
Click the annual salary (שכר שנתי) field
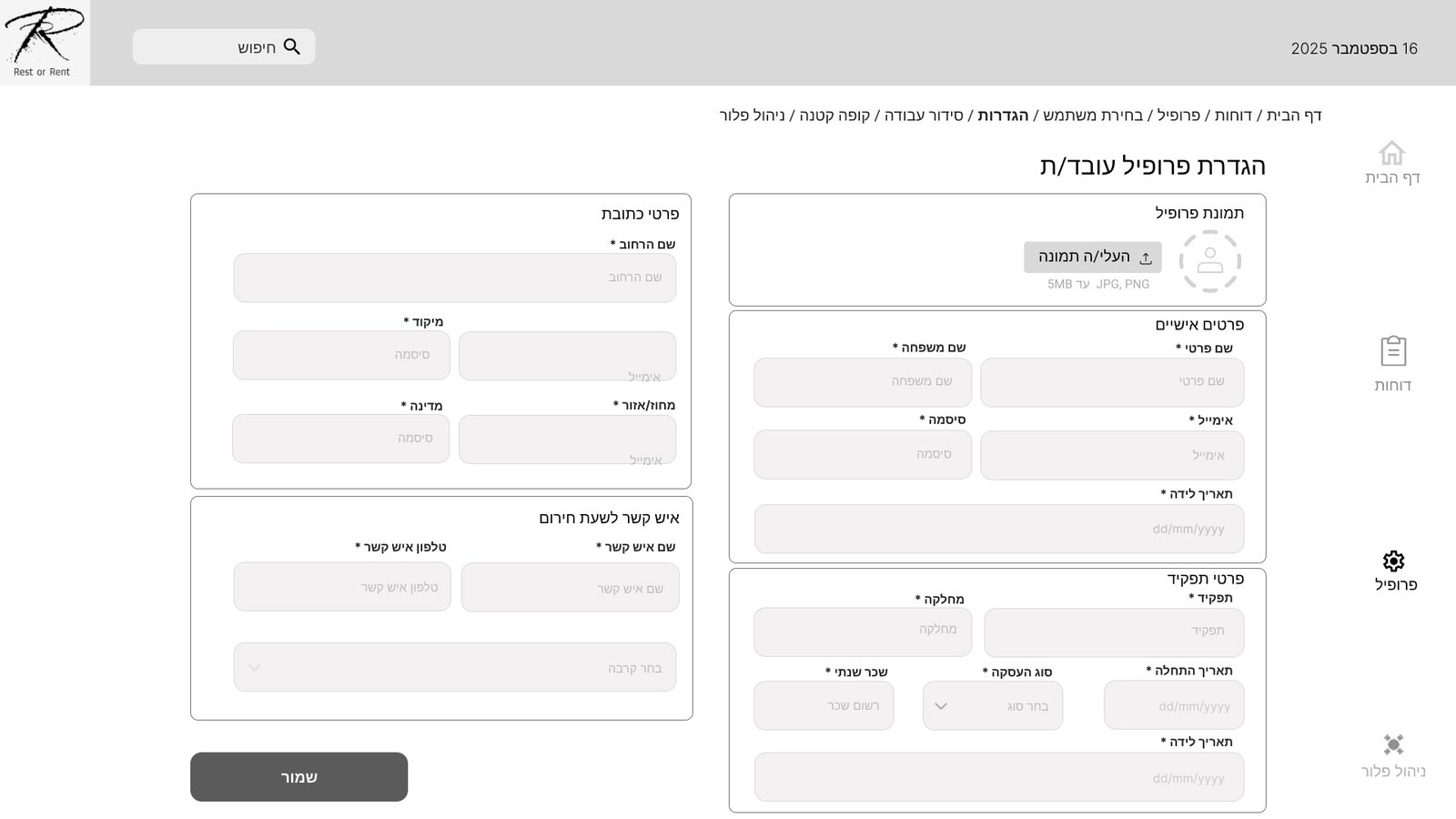pos(824,706)
